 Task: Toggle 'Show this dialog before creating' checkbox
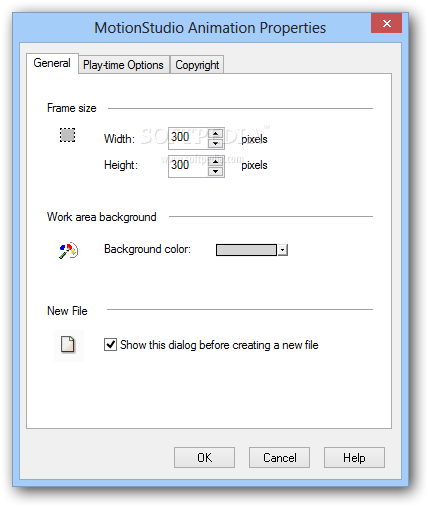pos(110,345)
